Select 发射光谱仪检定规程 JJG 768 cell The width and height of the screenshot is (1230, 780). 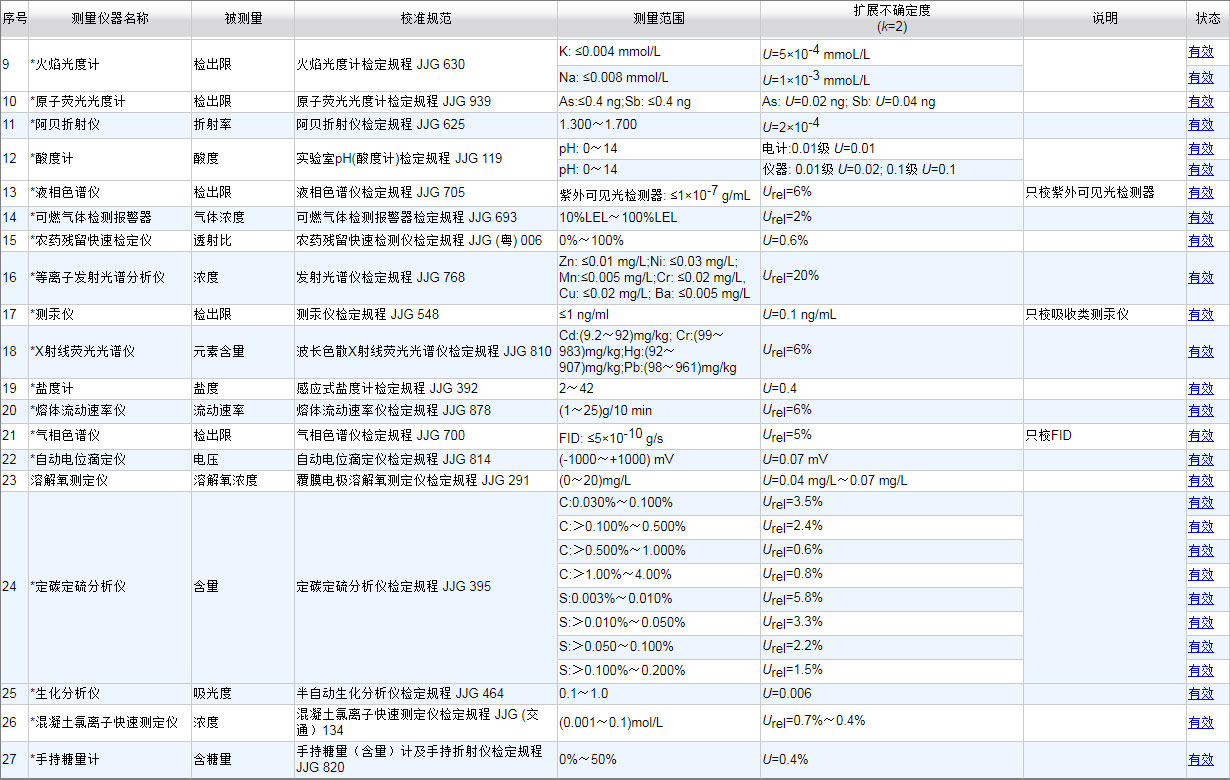(x=425, y=277)
